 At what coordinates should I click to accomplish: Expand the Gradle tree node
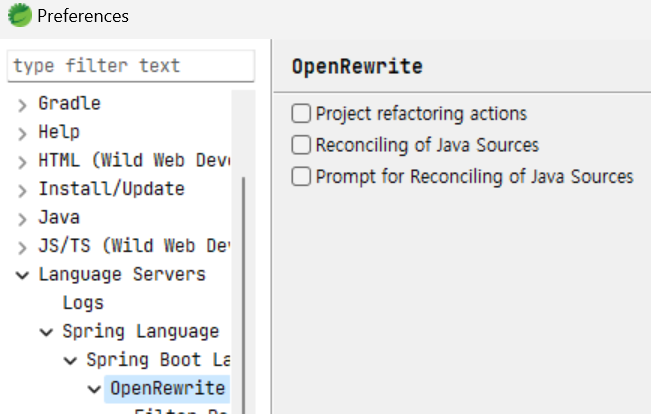22,105
